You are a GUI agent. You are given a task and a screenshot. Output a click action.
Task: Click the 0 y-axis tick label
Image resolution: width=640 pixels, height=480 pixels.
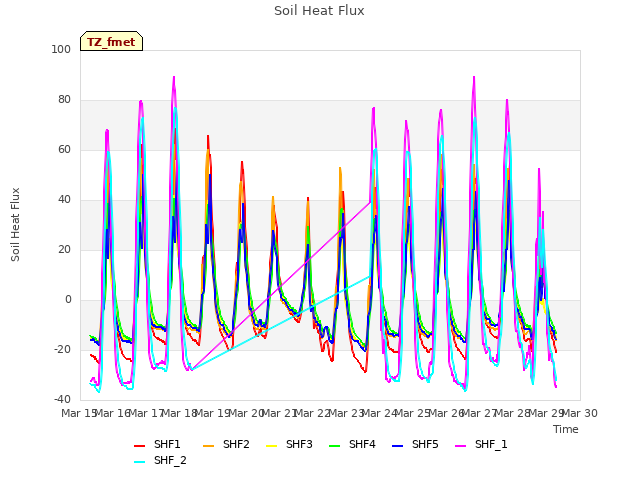(x=68, y=300)
